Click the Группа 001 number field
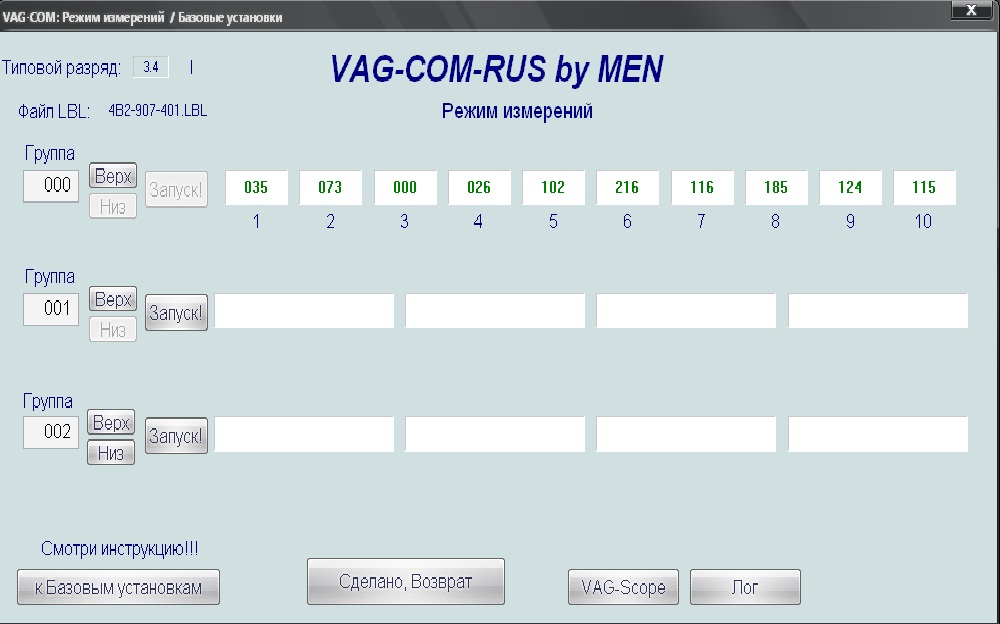This screenshot has width=1000, height=624. pyautogui.click(x=51, y=310)
